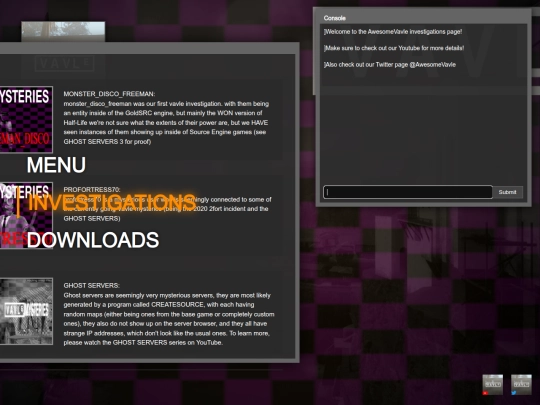
Task: Click the MONSTER_DISCO_FREEMAN heading
Action: tap(109, 94)
